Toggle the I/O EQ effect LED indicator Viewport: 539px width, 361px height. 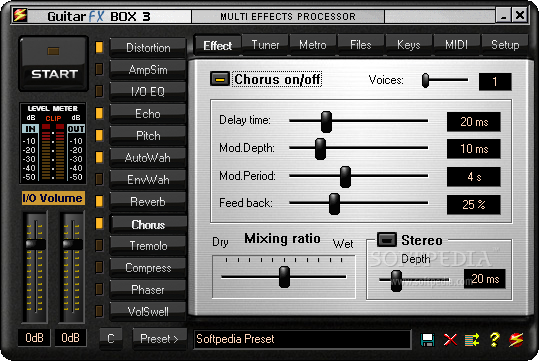pos(99,91)
